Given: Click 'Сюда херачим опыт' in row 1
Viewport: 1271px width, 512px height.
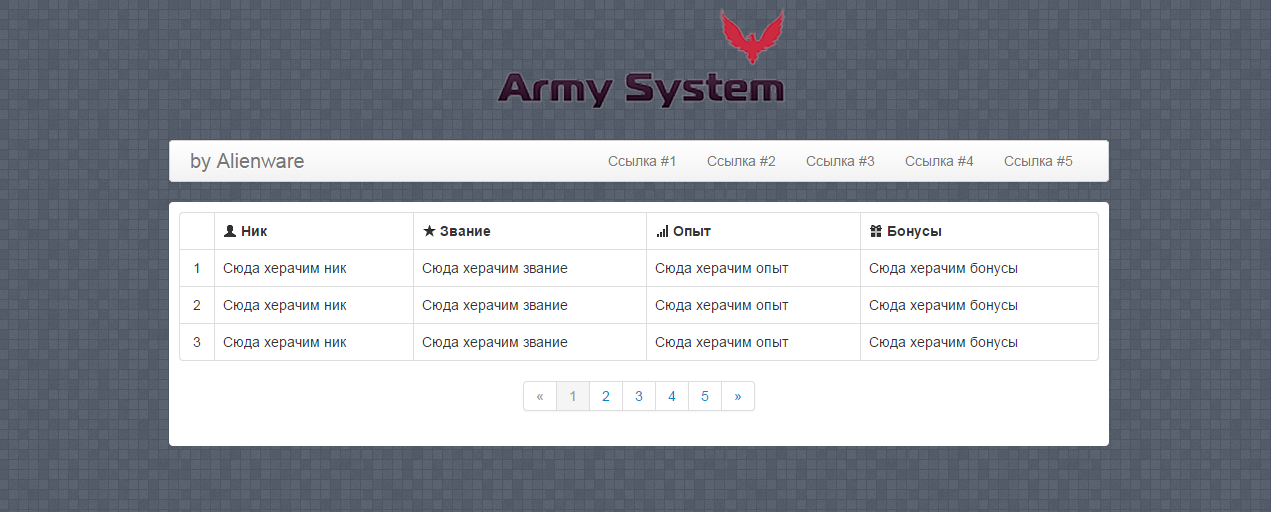Looking at the screenshot, I should click(722, 268).
